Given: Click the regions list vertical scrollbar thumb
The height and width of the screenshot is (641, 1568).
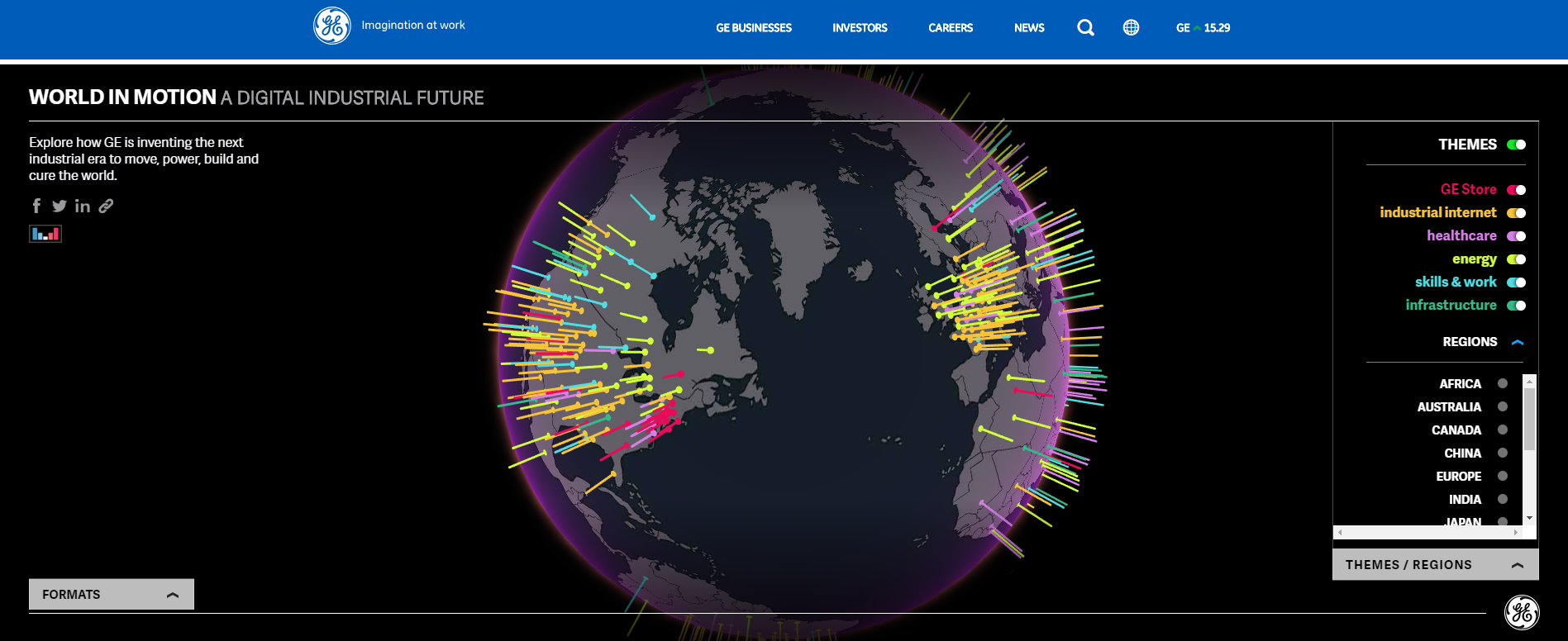Looking at the screenshot, I should (1529, 419).
